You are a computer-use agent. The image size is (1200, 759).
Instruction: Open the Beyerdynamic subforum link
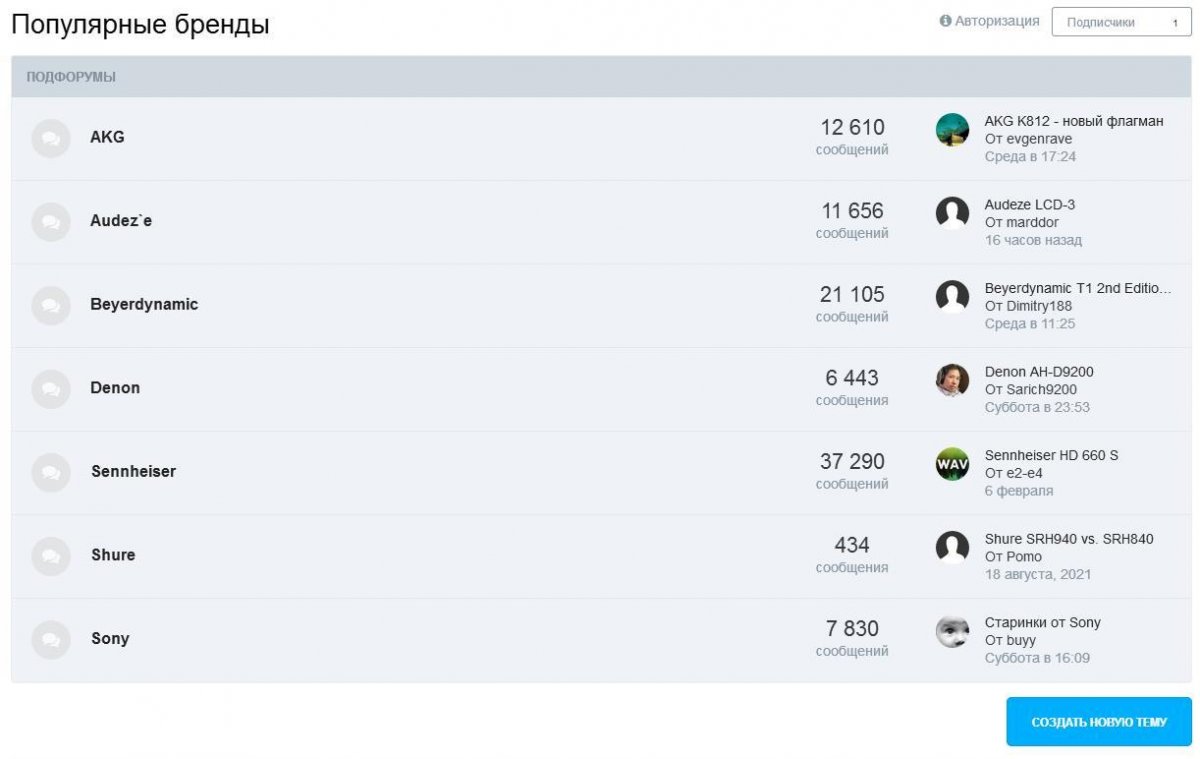[x=144, y=304]
